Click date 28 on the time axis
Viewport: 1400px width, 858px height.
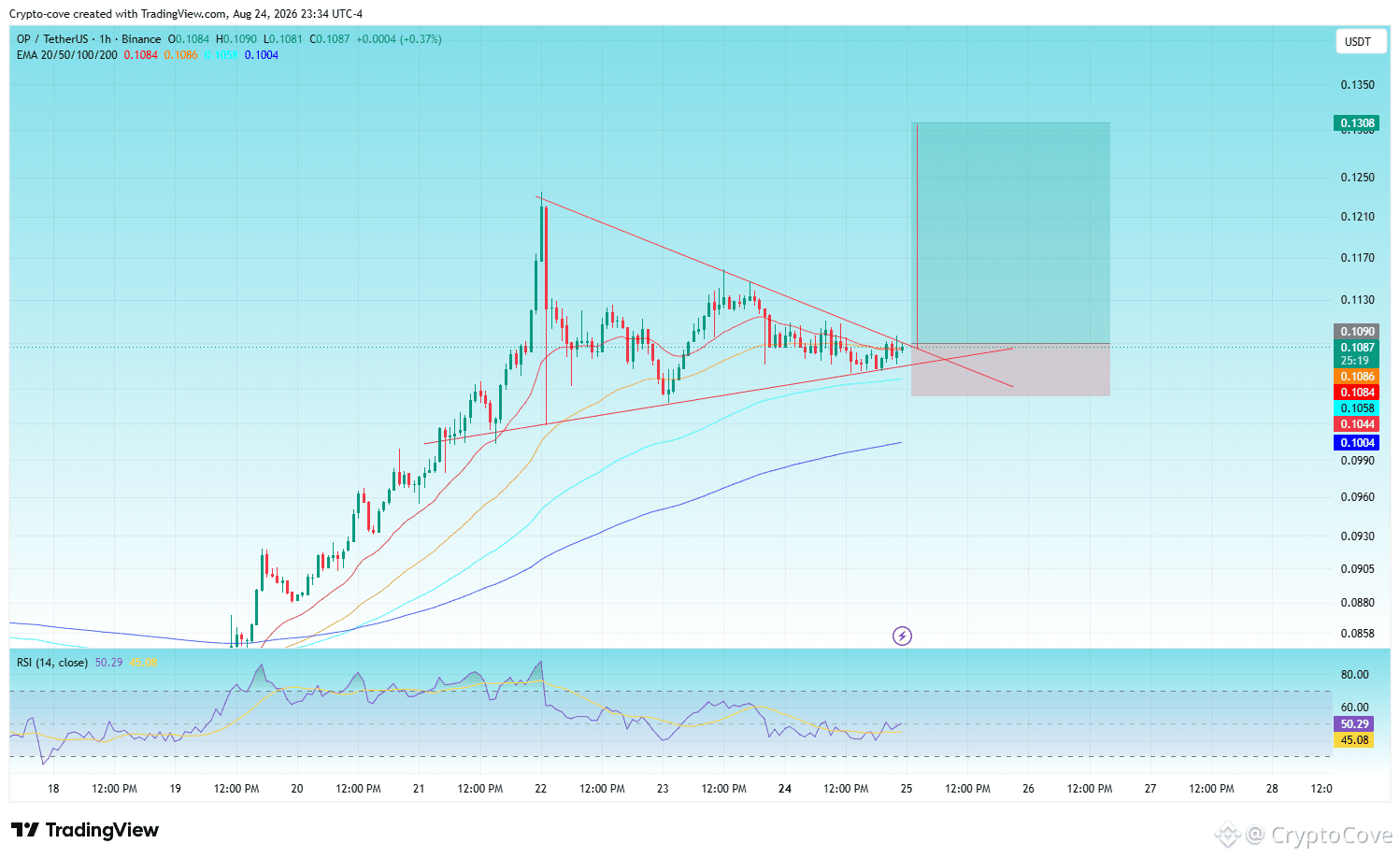tap(1272, 789)
